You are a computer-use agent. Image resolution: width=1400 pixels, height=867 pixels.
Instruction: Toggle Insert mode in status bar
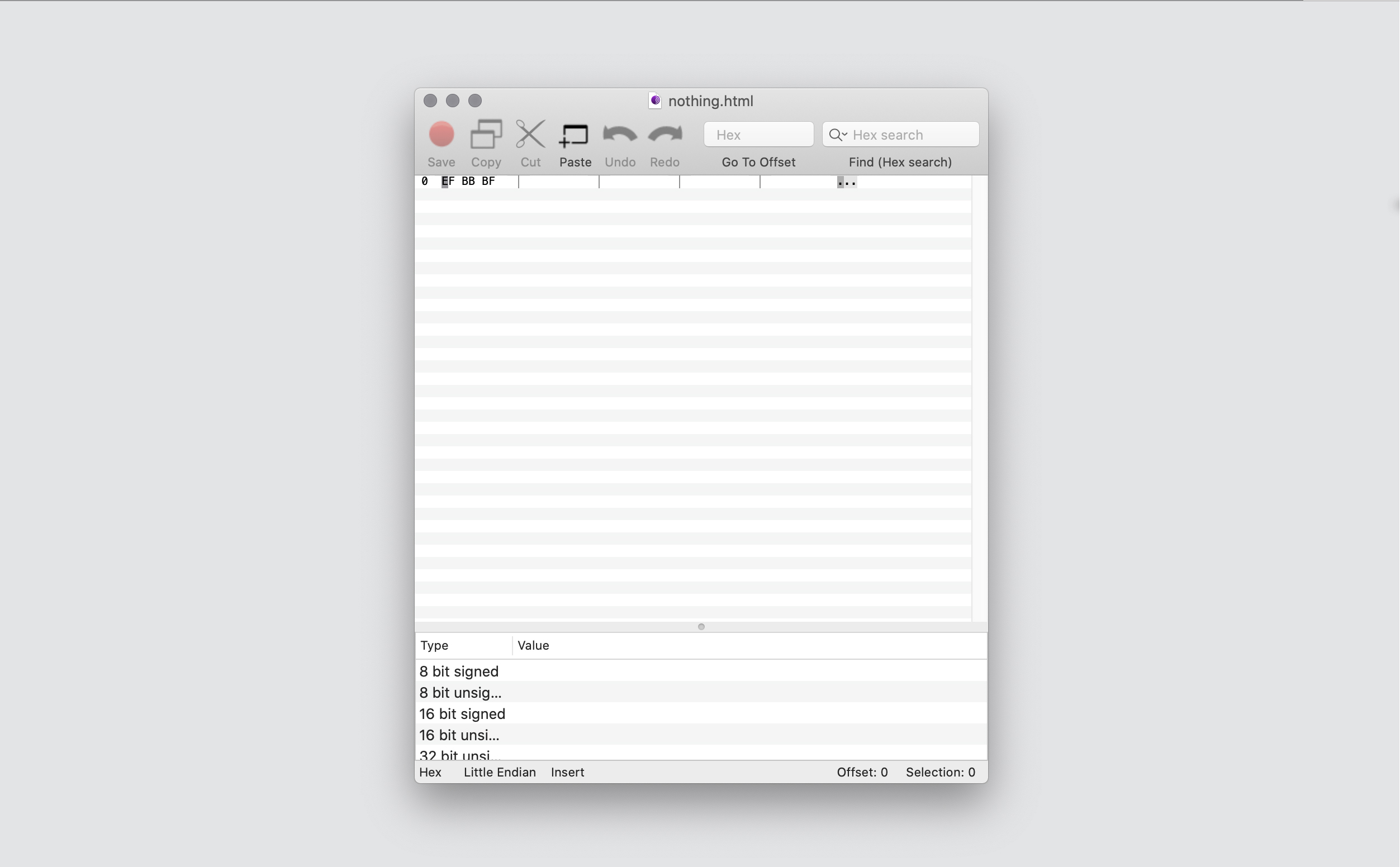(x=567, y=773)
